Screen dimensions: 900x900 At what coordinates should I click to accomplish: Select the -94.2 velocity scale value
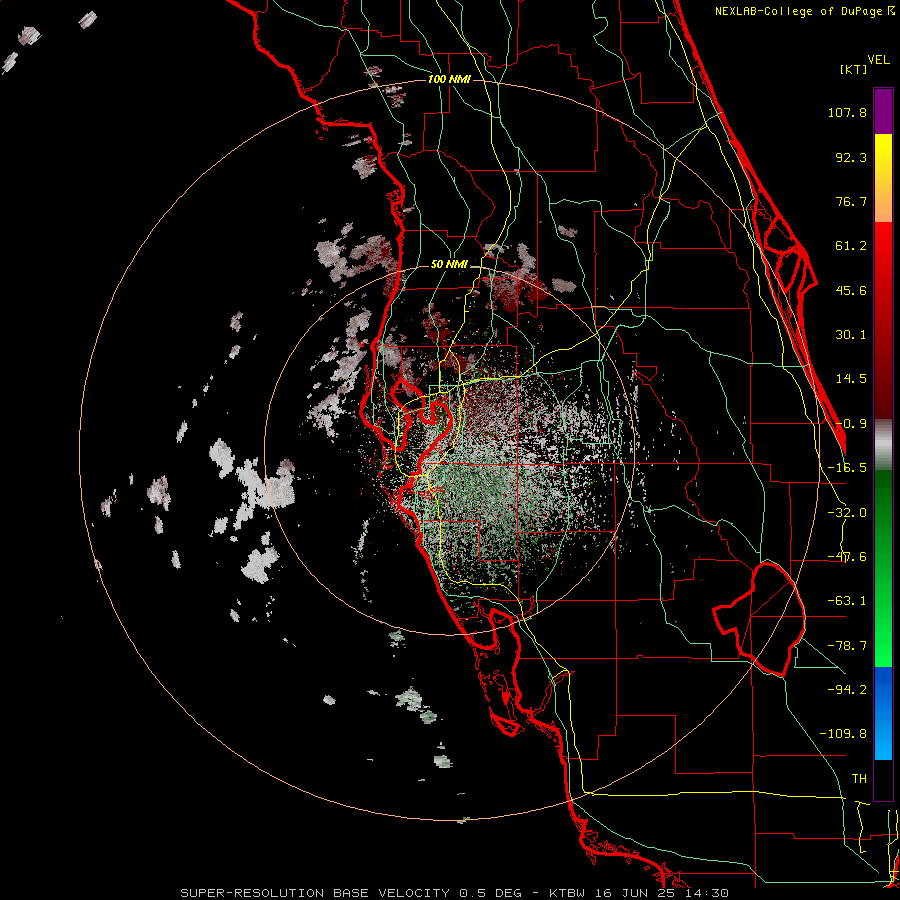point(847,689)
